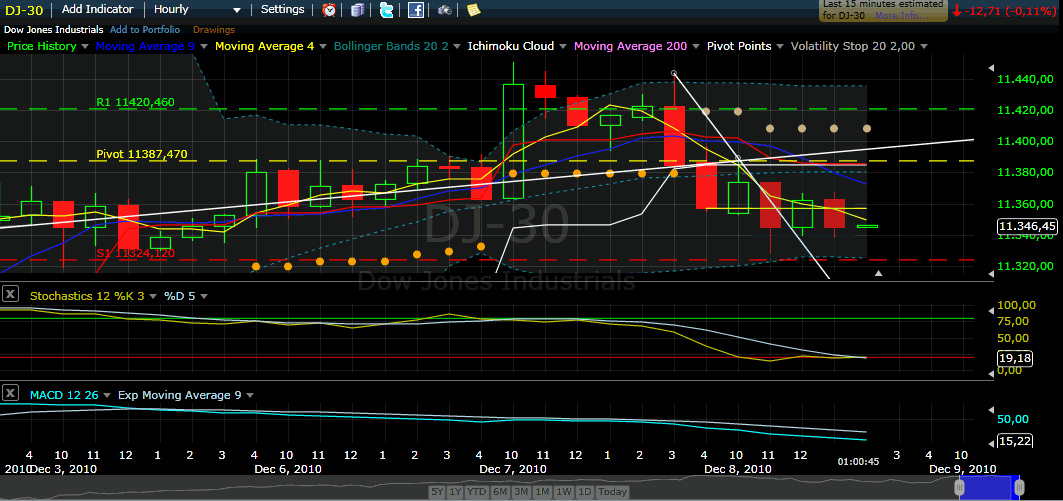The width and height of the screenshot is (1063, 501).
Task: Open the Pivot Points dropdown arrow
Action: (x=780, y=47)
